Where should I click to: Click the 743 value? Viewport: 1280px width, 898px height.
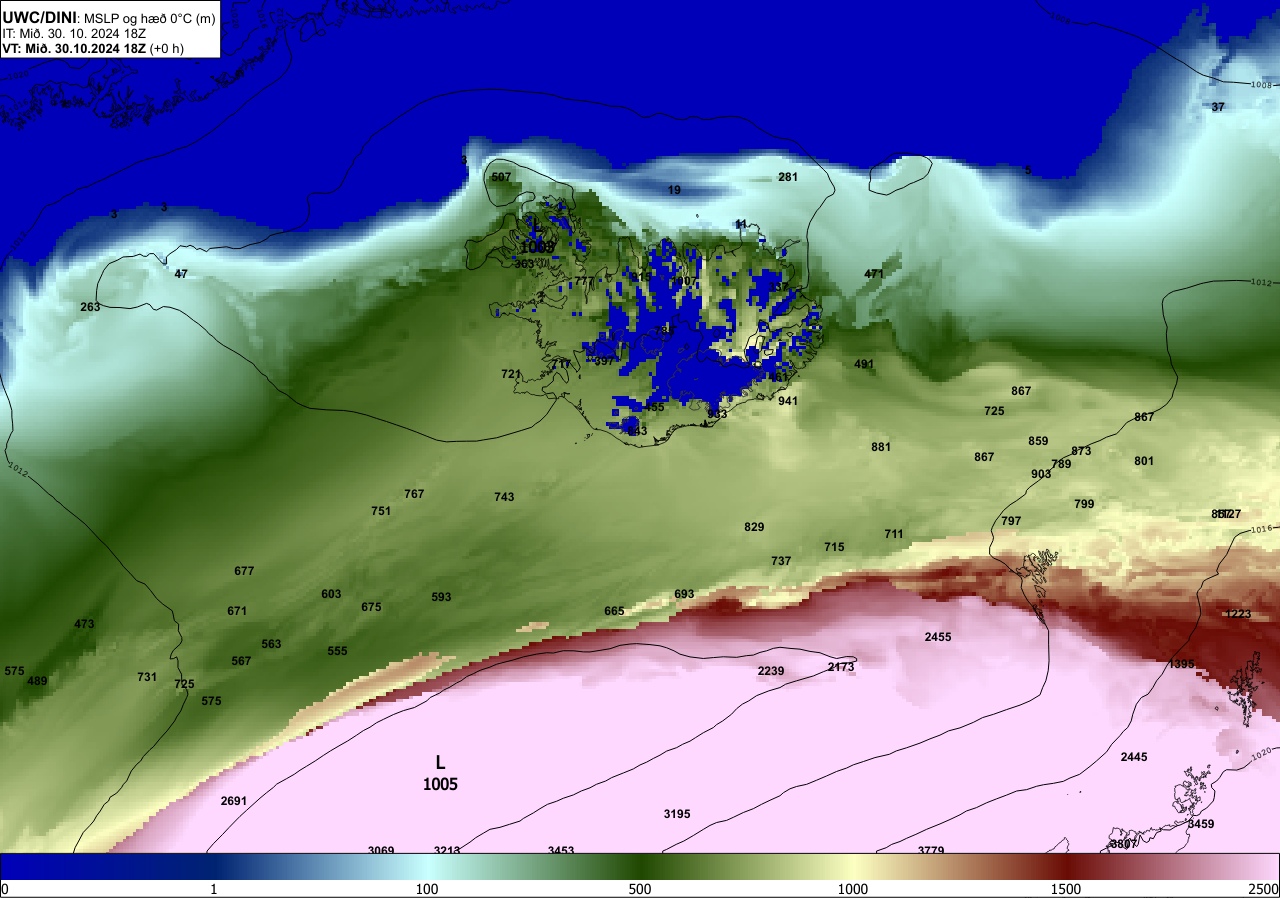[x=504, y=497]
